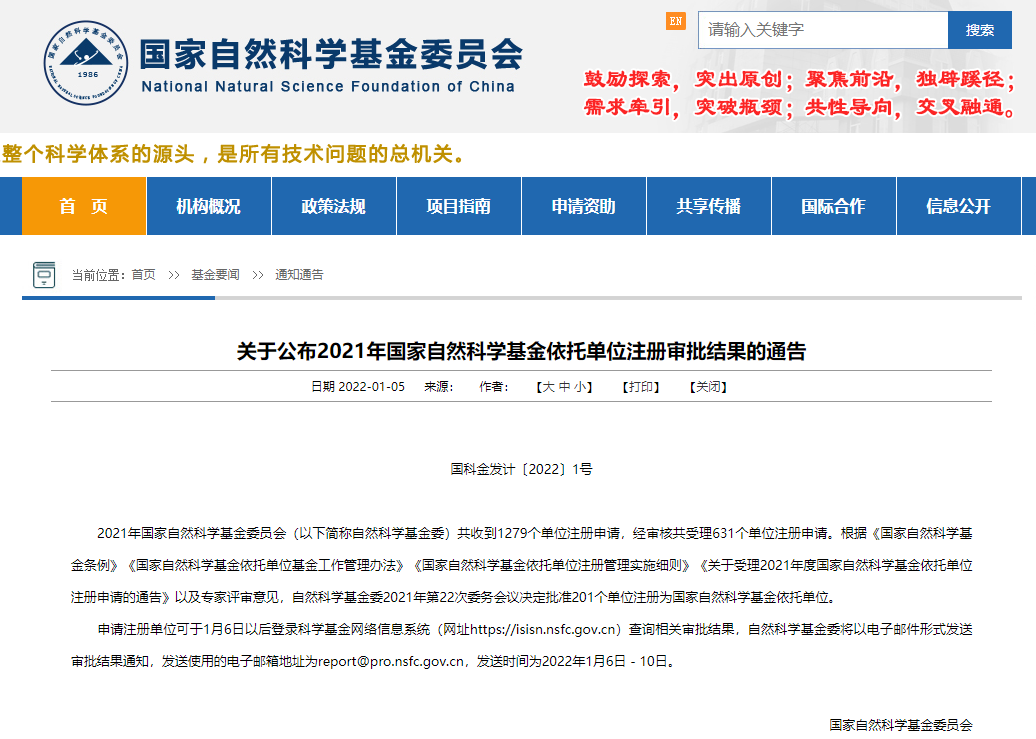Click the 通知通告 breadcrumb link
This screenshot has height=739, width=1036.
299,275
